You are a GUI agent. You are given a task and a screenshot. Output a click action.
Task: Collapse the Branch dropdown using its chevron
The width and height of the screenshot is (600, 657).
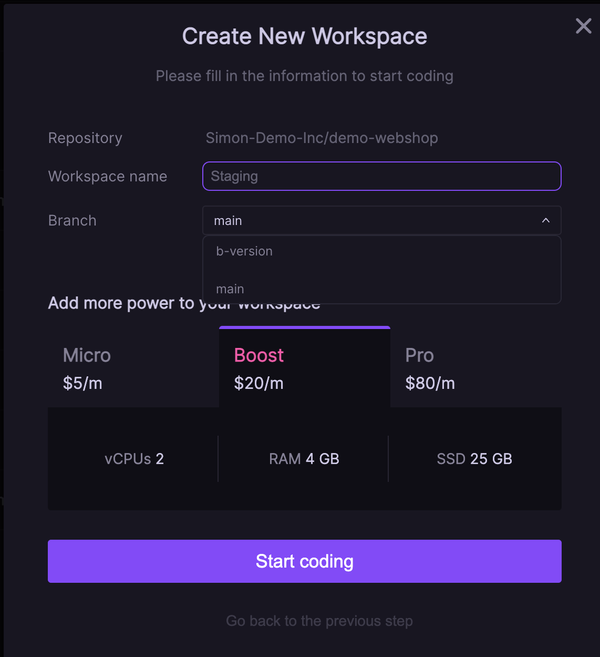click(x=545, y=220)
